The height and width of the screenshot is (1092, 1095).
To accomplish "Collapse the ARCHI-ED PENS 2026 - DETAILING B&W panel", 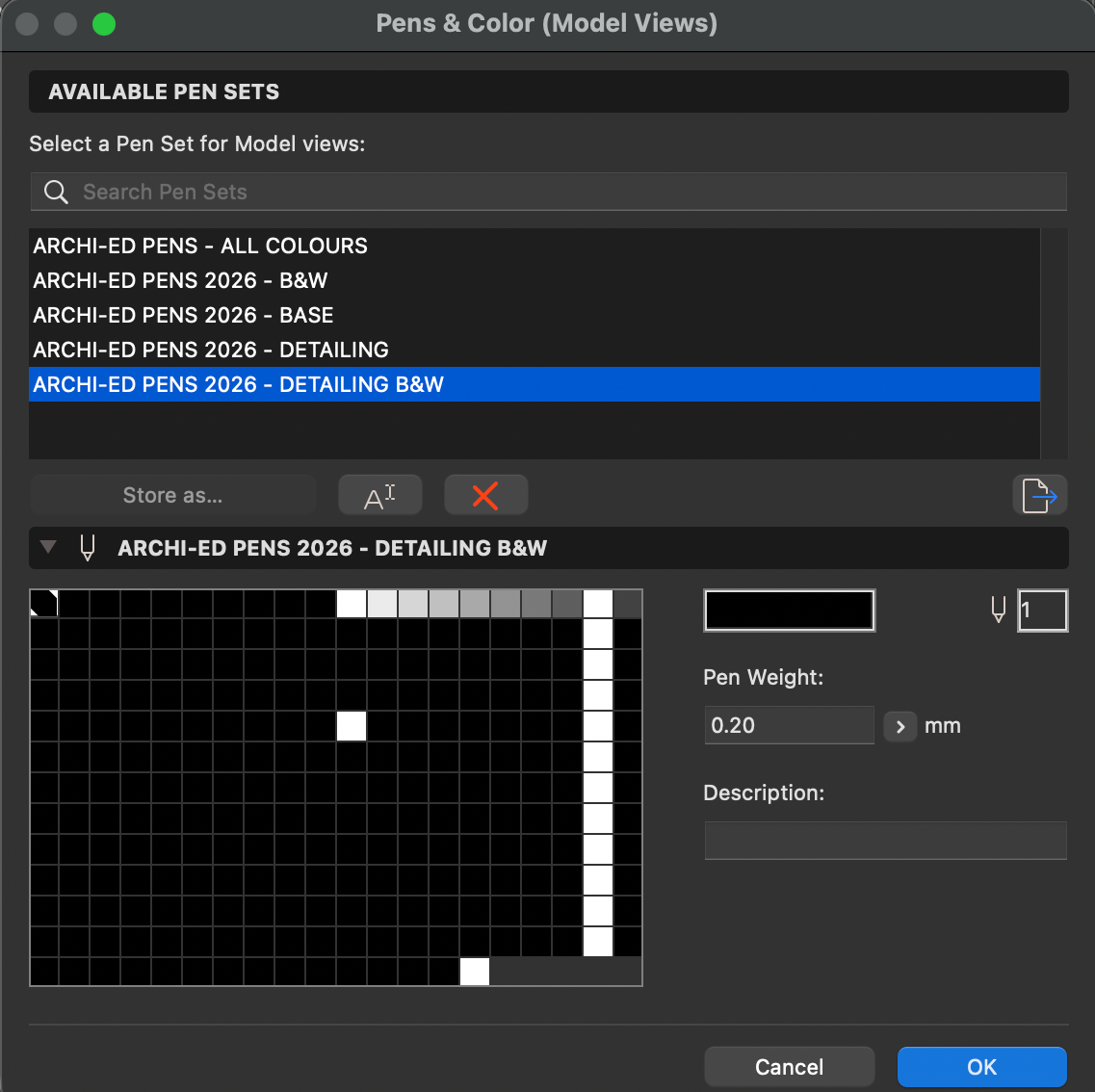I will click(48, 548).
